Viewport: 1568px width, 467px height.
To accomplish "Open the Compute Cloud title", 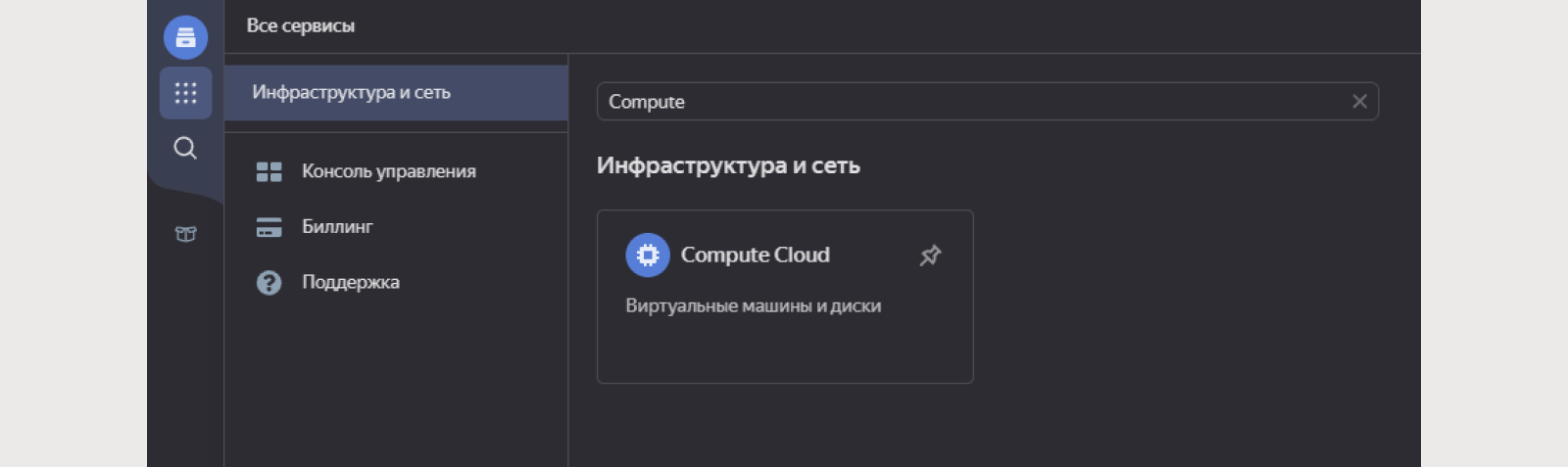I will click(755, 256).
